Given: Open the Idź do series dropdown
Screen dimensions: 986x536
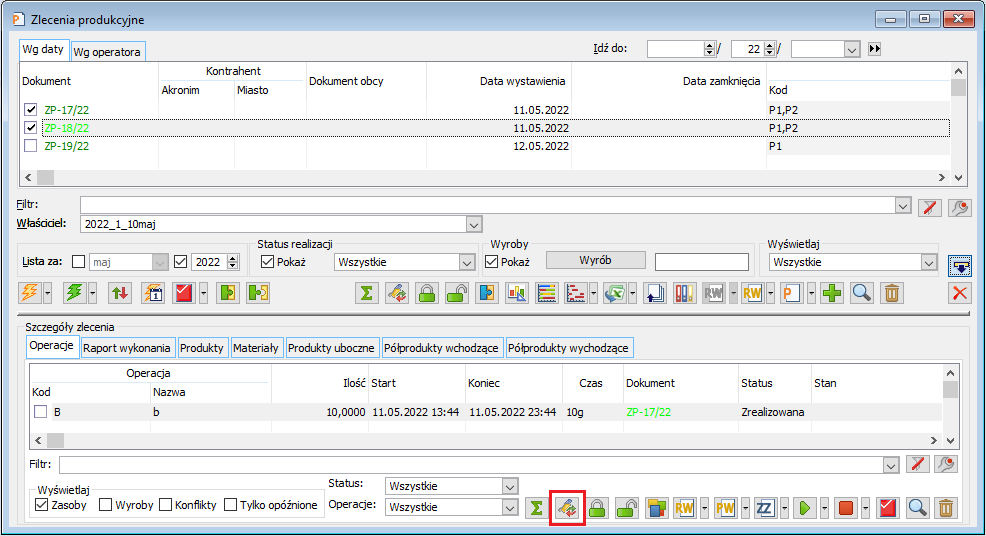Looking at the screenshot, I should (x=851, y=49).
